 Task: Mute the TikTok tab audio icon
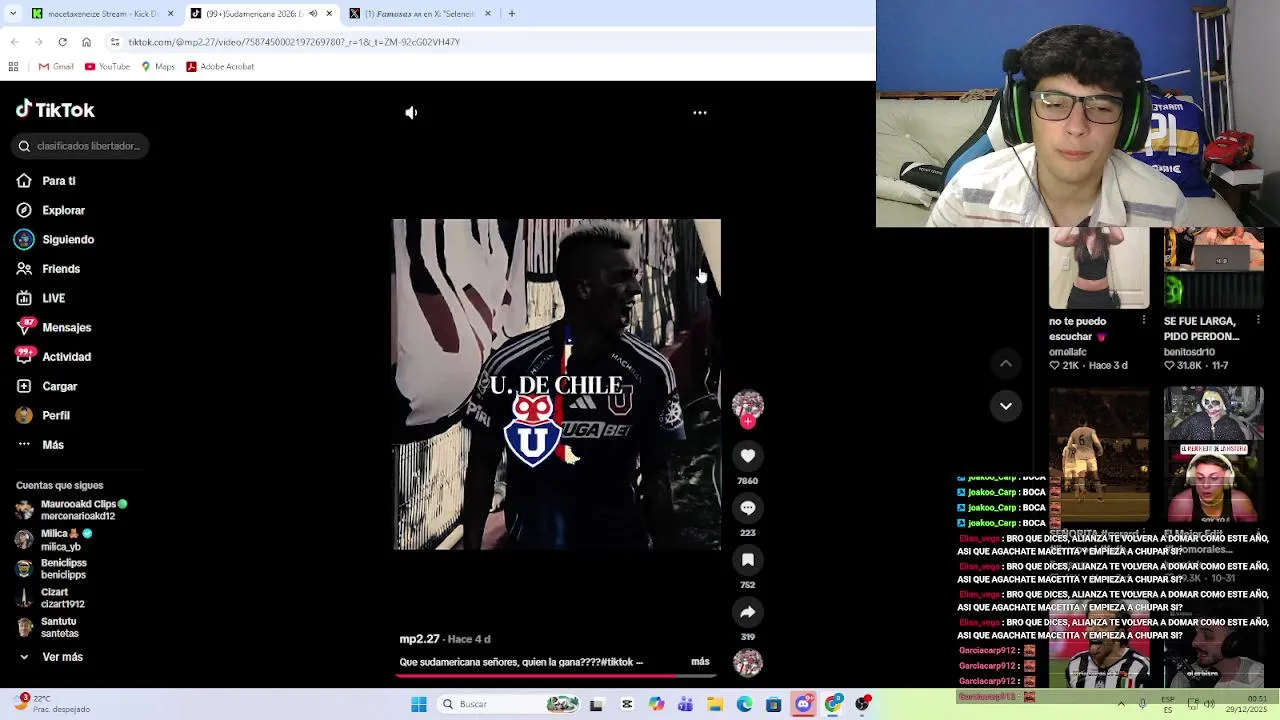pos(313,14)
